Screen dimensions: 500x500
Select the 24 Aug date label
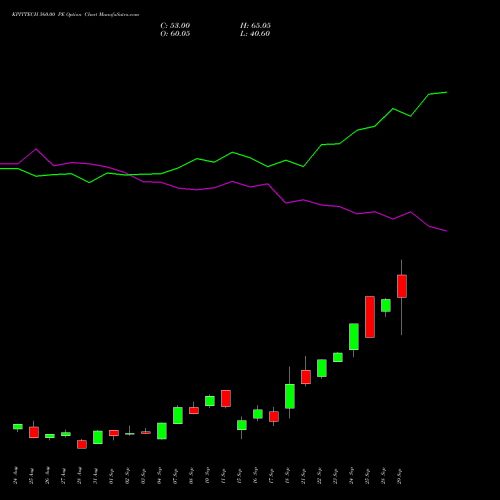(15, 476)
